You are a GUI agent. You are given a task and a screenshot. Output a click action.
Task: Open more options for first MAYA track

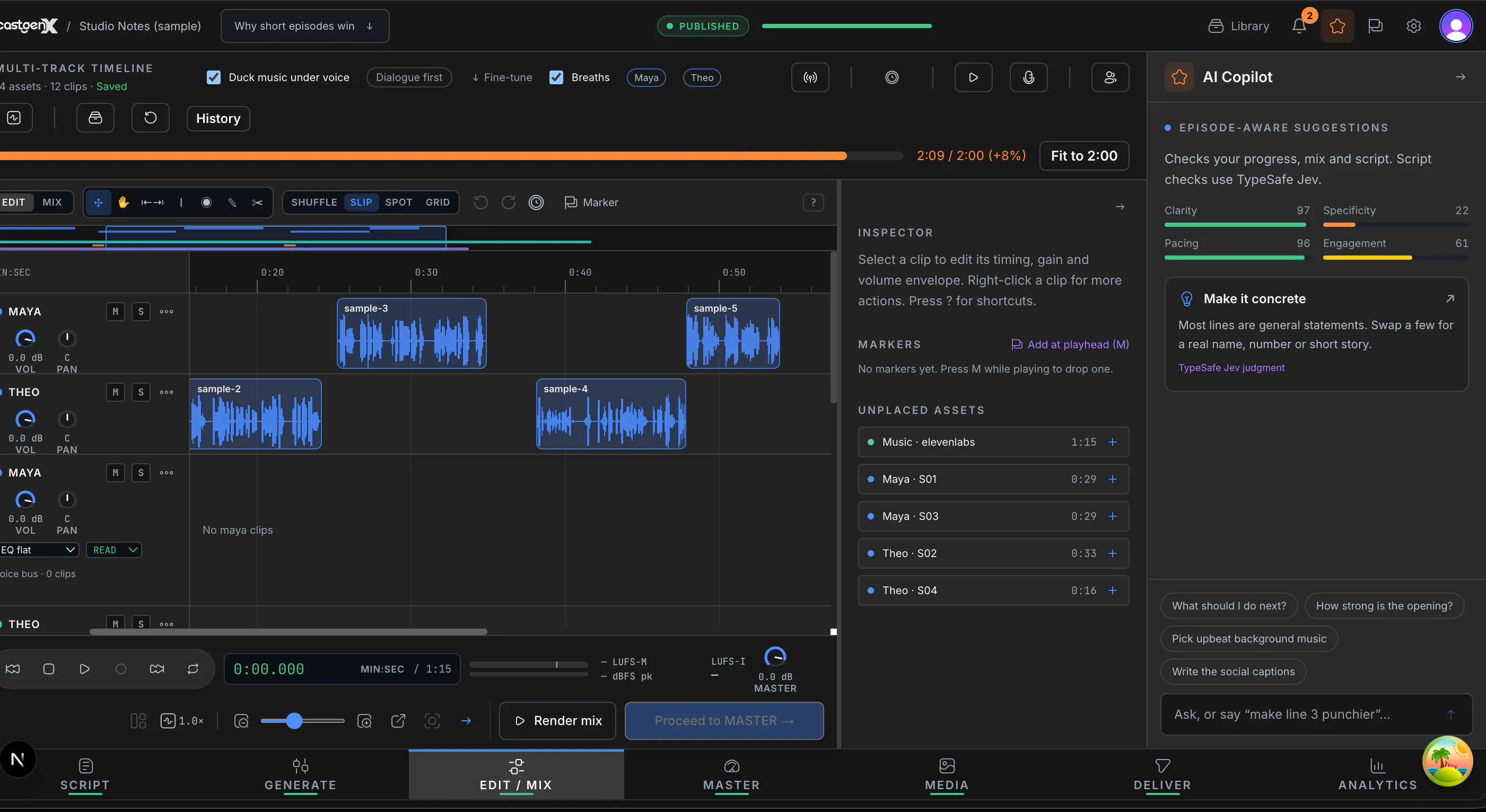(x=167, y=312)
